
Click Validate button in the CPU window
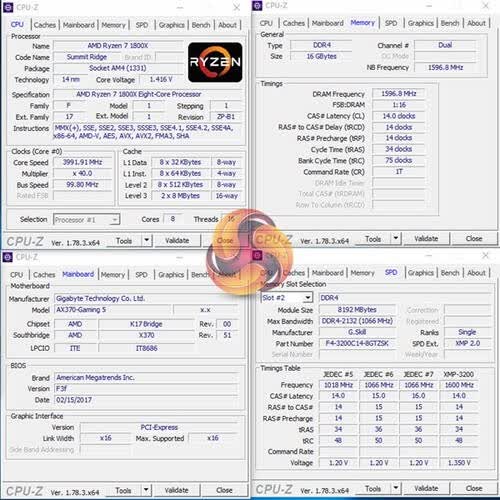[x=177, y=240]
